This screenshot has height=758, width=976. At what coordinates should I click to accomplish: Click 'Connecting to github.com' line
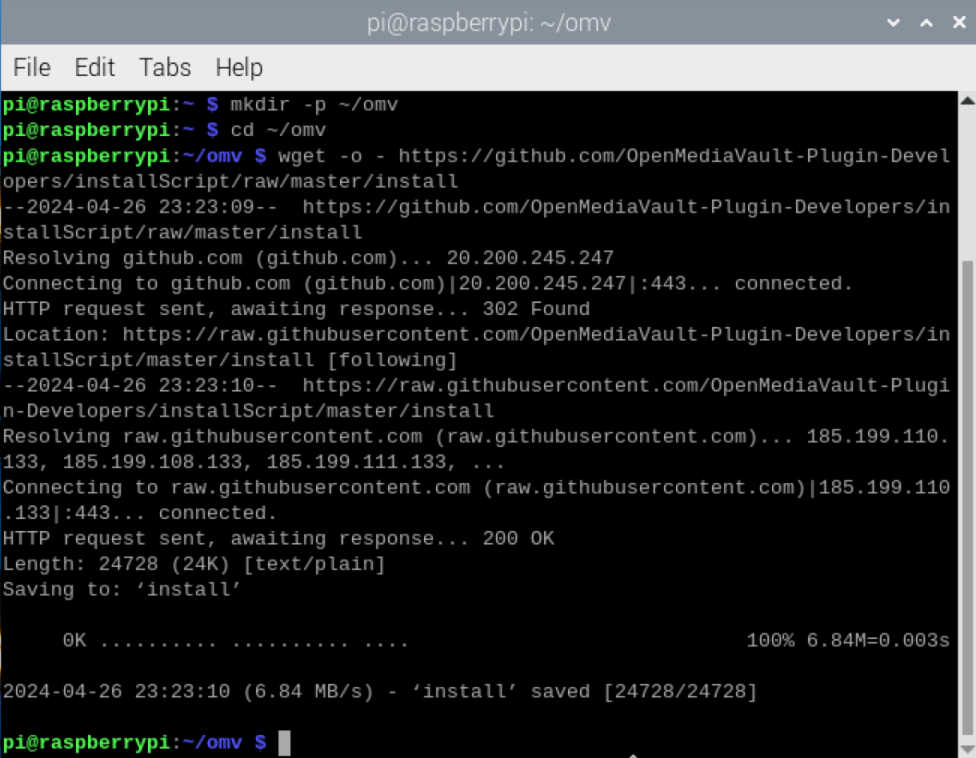click(x=428, y=283)
